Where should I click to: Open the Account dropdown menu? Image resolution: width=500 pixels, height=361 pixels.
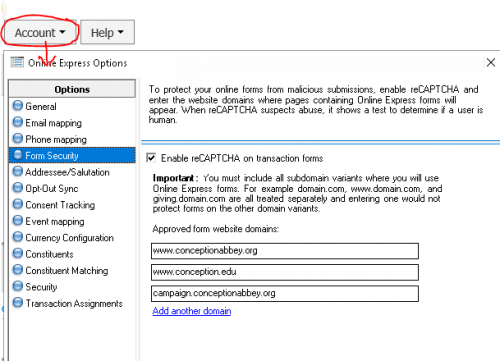click(x=40, y=32)
